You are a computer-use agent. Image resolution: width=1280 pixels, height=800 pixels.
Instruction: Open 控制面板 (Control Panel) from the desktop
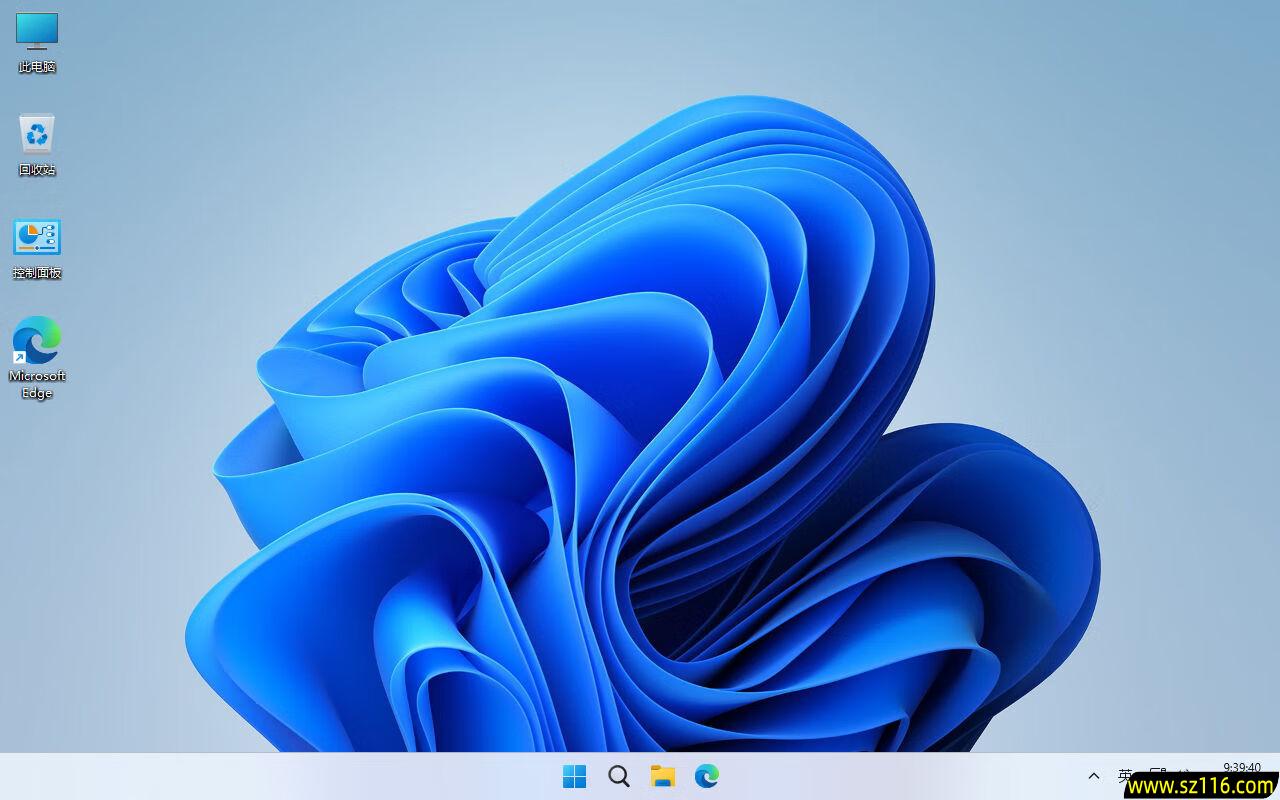(x=36, y=247)
